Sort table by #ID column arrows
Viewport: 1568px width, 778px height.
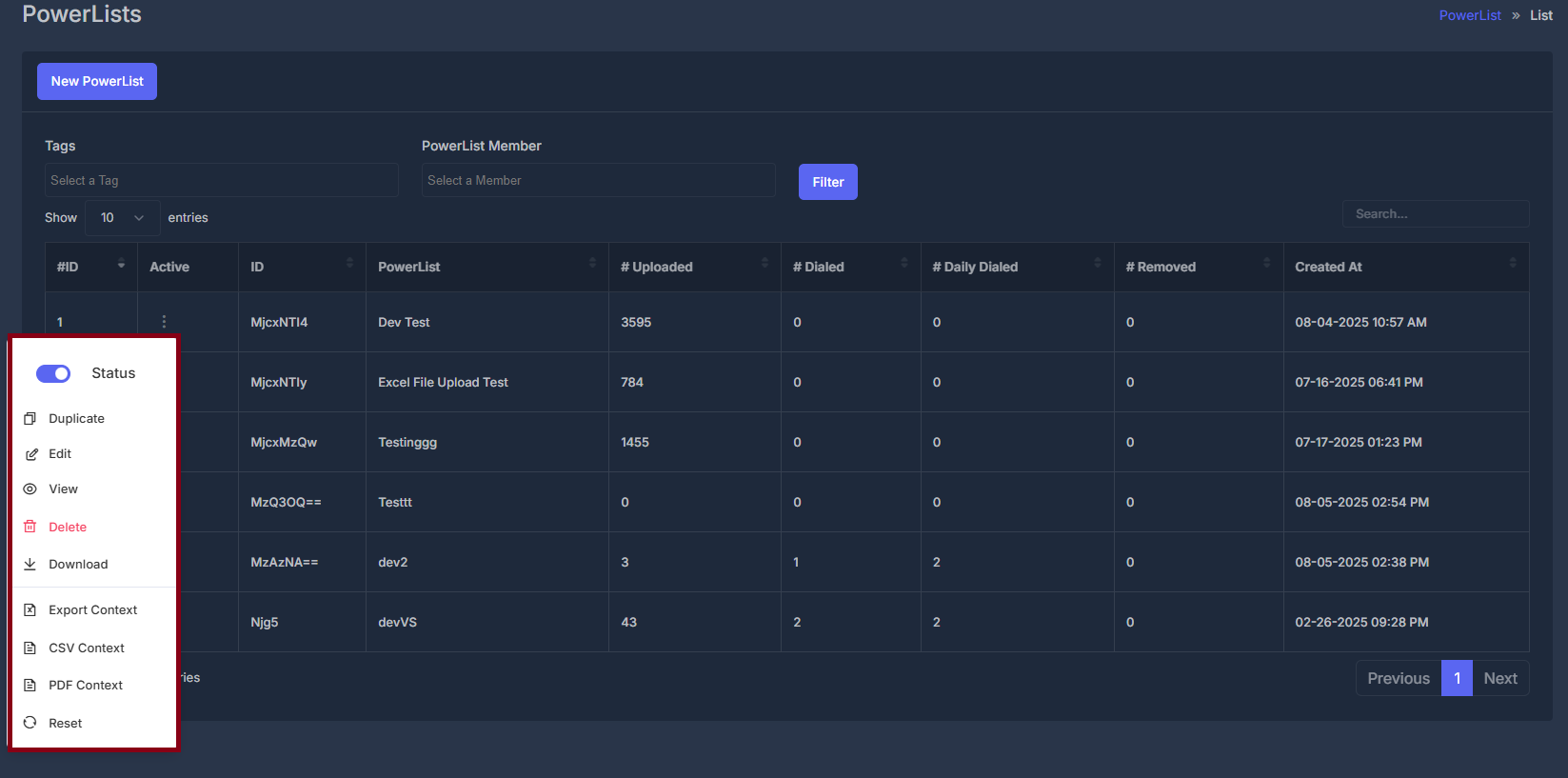tap(121, 264)
